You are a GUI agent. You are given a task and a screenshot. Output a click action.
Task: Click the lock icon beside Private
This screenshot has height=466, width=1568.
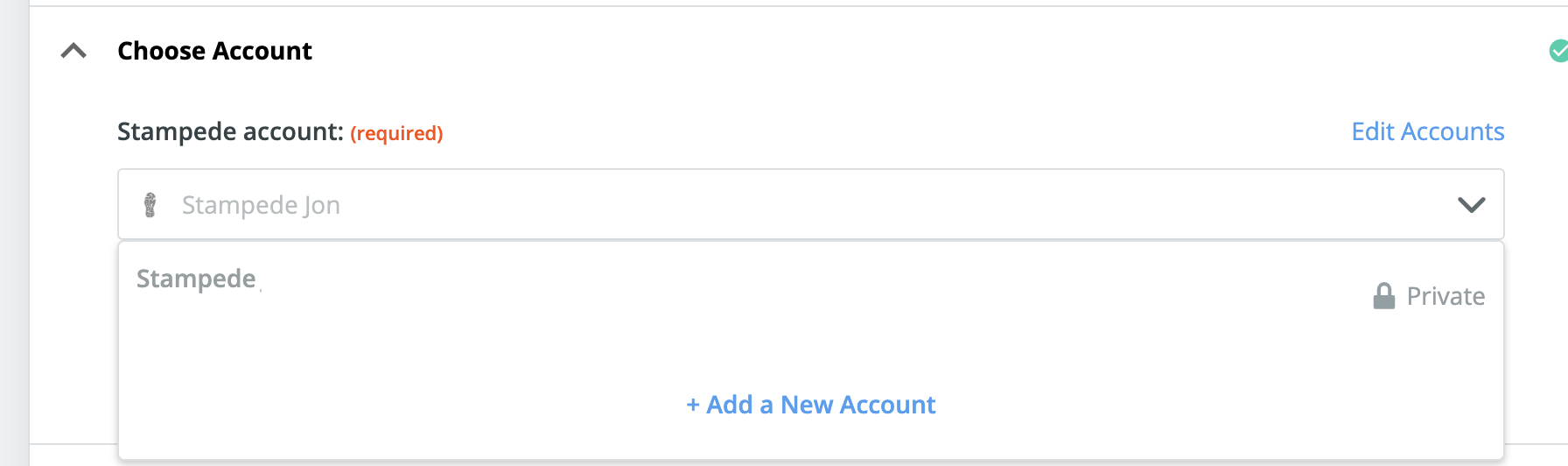(x=1383, y=296)
